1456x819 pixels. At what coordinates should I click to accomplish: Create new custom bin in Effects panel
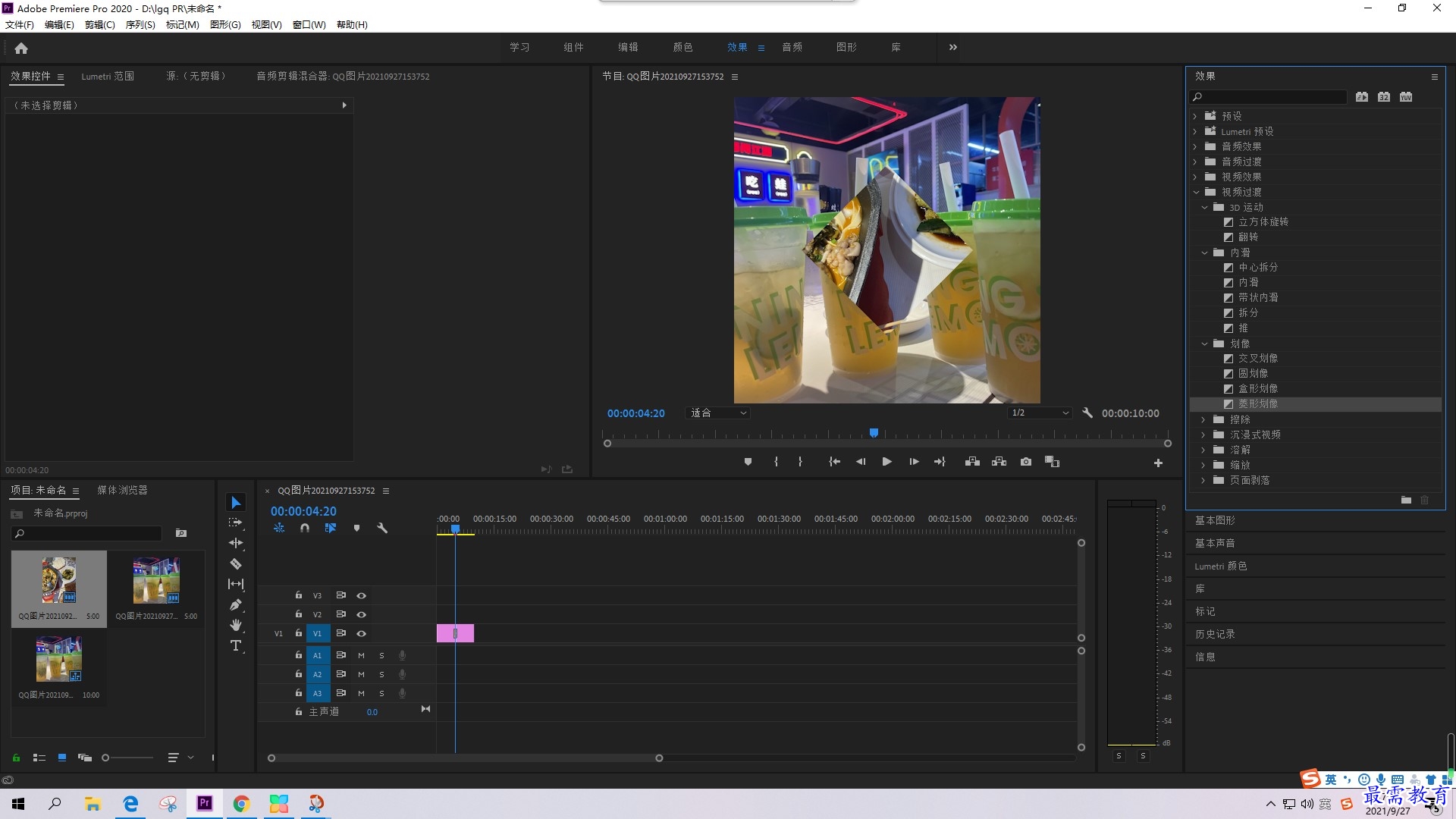pyautogui.click(x=1406, y=500)
